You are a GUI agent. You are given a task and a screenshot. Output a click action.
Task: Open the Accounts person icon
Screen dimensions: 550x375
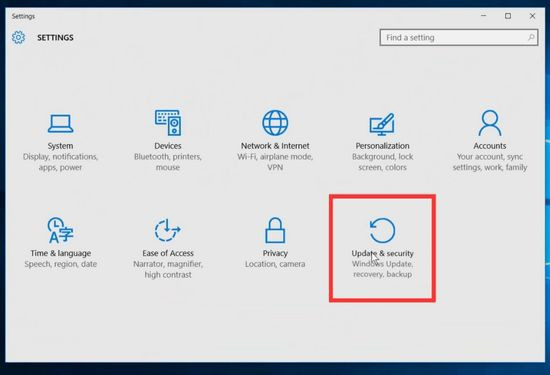pyautogui.click(x=490, y=123)
